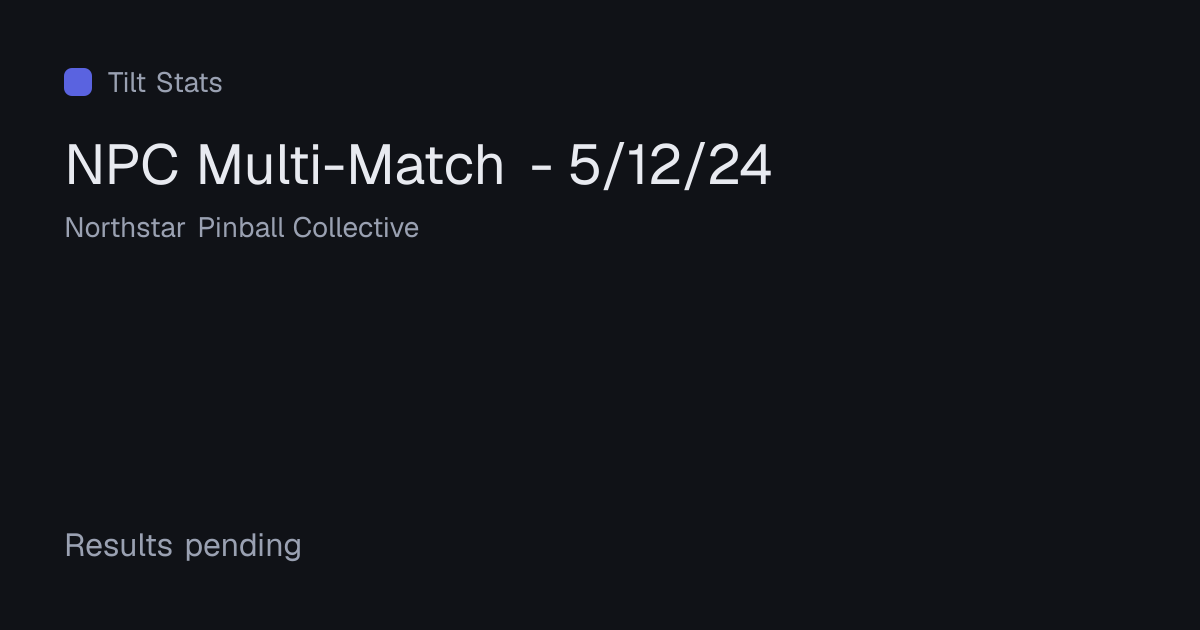
Task: Click the Northstar Pinball Collective subtitle
Action: tap(242, 228)
